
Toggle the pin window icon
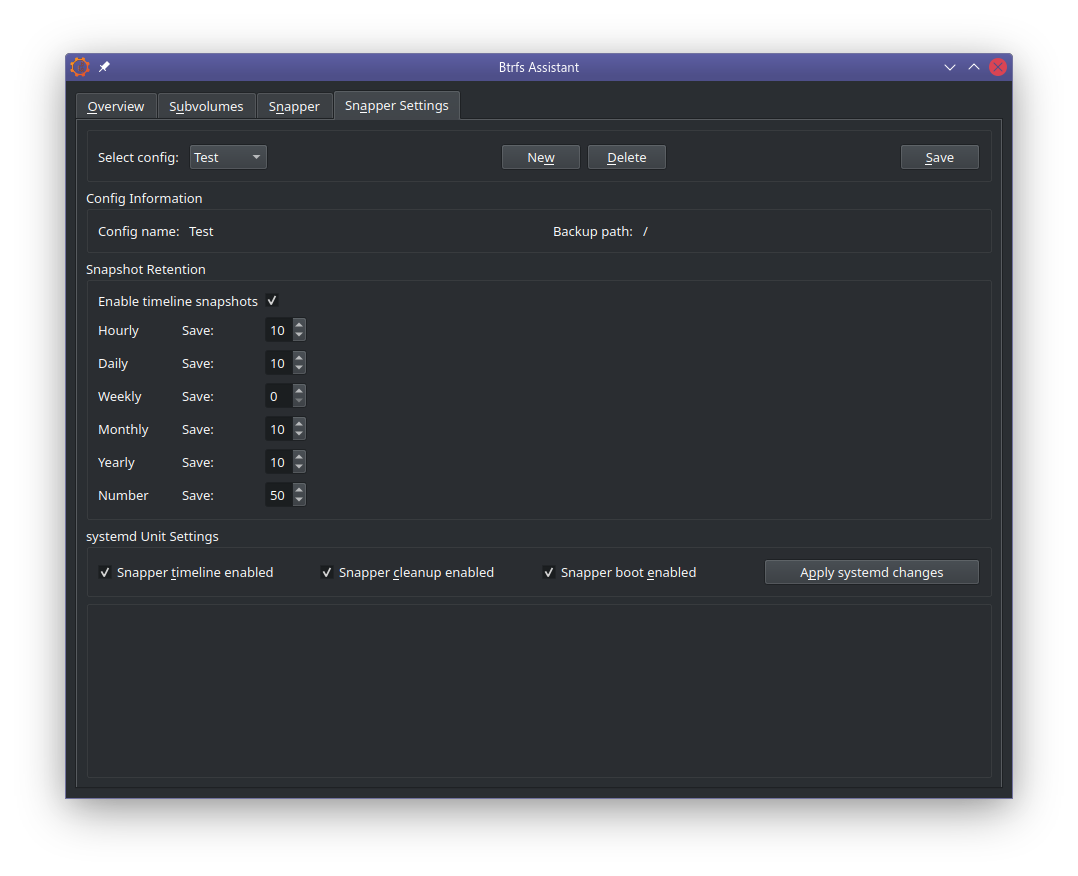click(x=104, y=67)
